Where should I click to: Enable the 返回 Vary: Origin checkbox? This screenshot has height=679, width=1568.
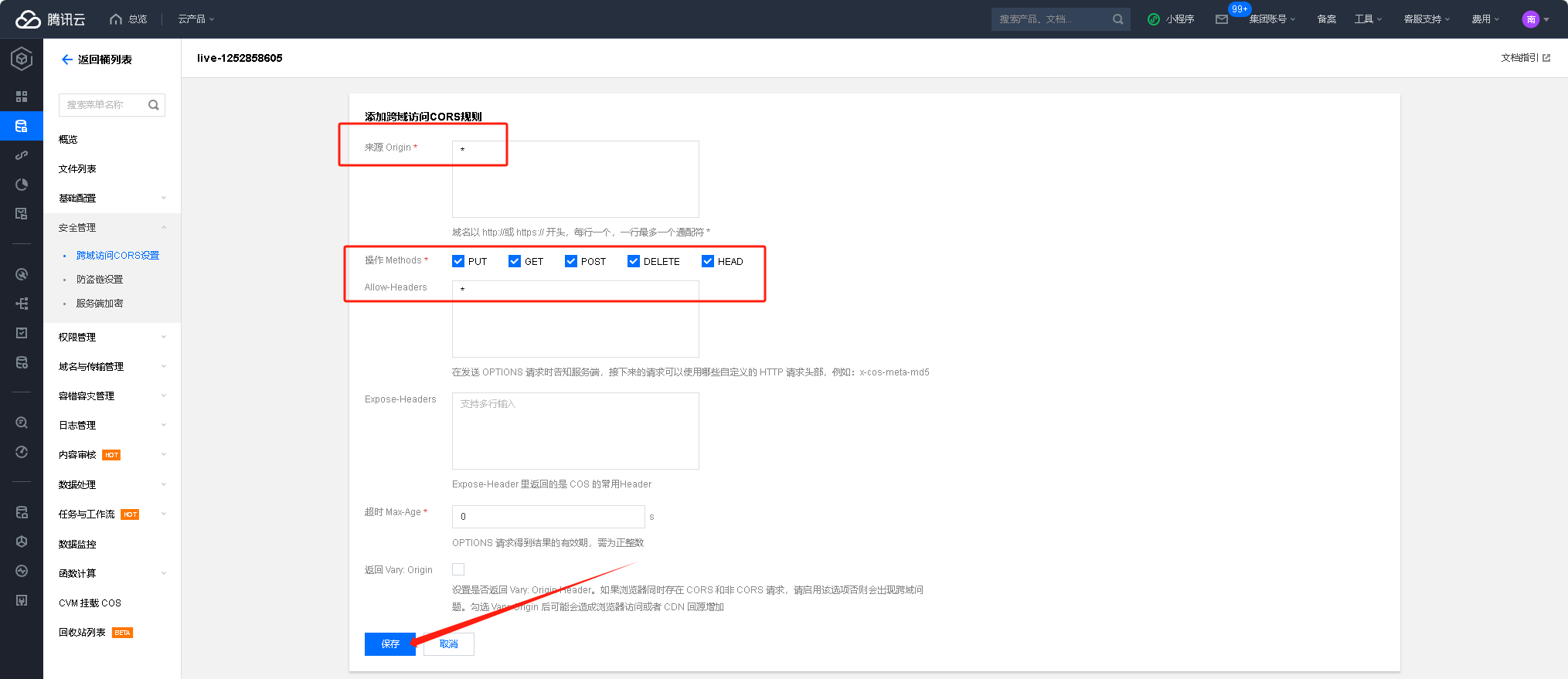[458, 569]
